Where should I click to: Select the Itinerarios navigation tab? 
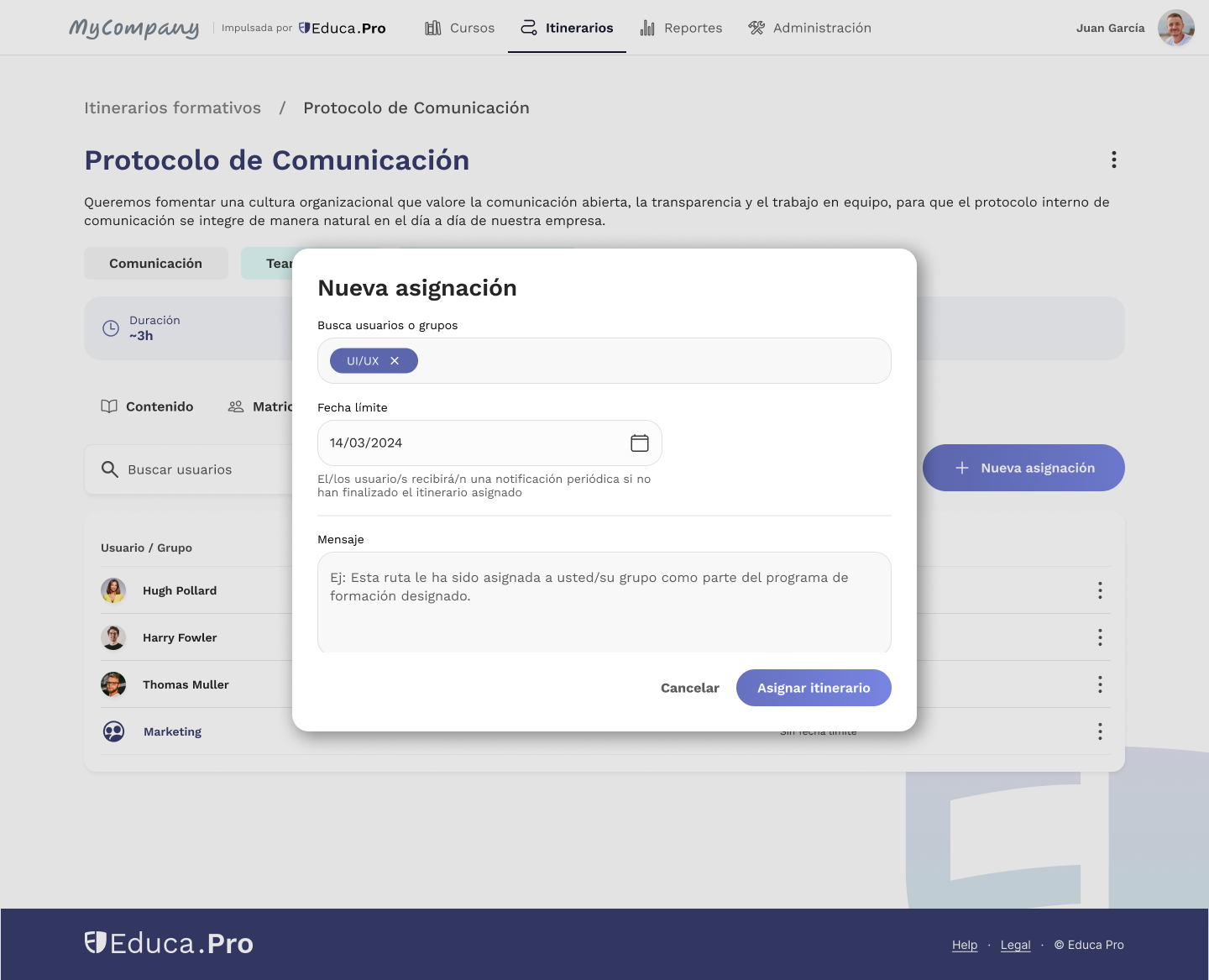click(567, 28)
